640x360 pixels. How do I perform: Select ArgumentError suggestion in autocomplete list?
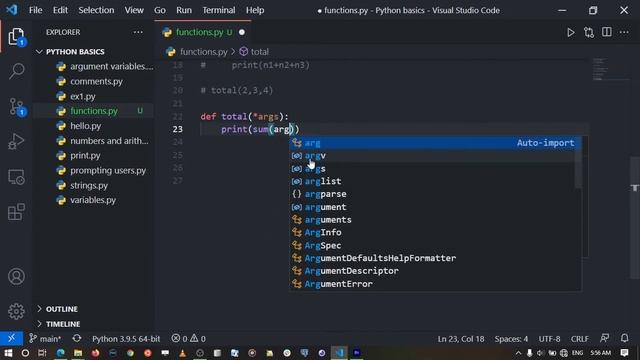tap(435, 284)
